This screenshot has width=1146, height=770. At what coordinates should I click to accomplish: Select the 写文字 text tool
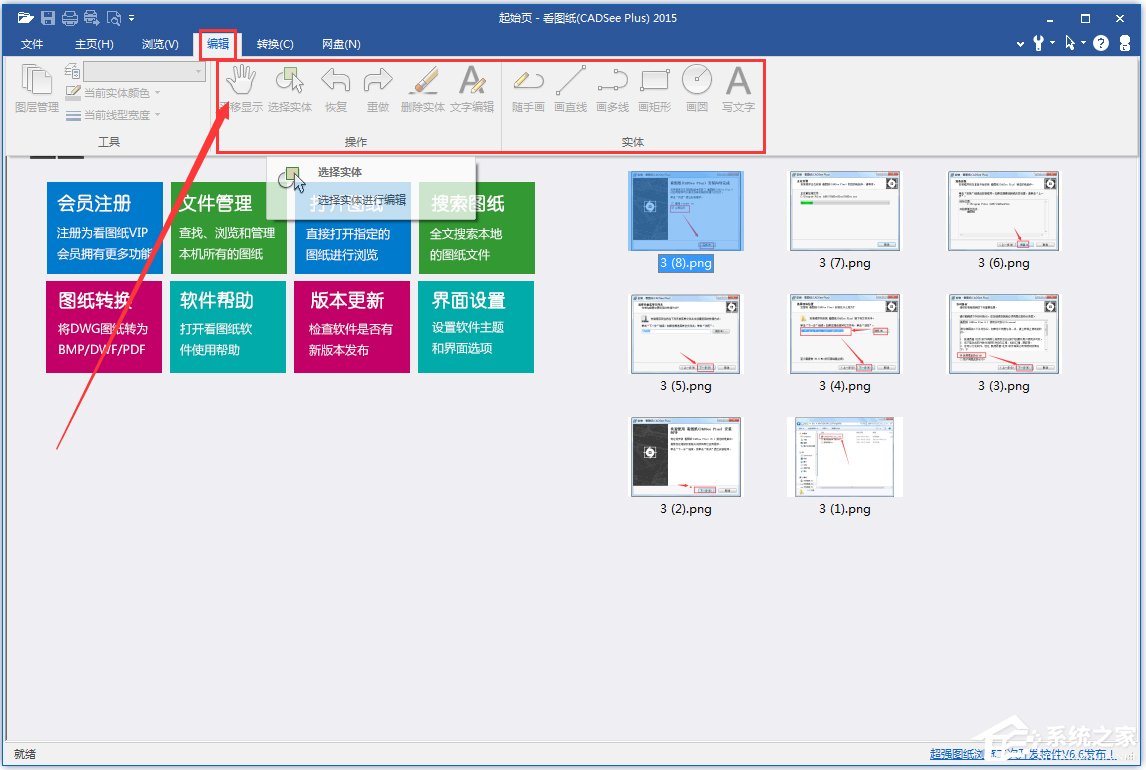(x=738, y=88)
